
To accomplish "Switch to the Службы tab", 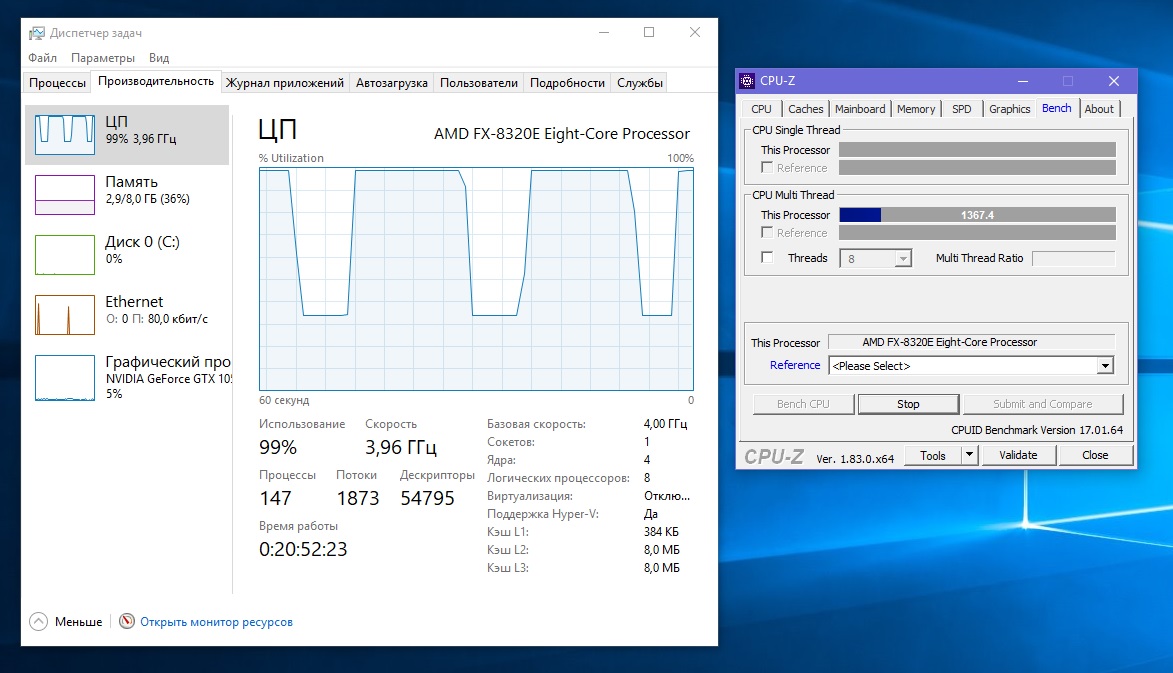I will tap(640, 82).
